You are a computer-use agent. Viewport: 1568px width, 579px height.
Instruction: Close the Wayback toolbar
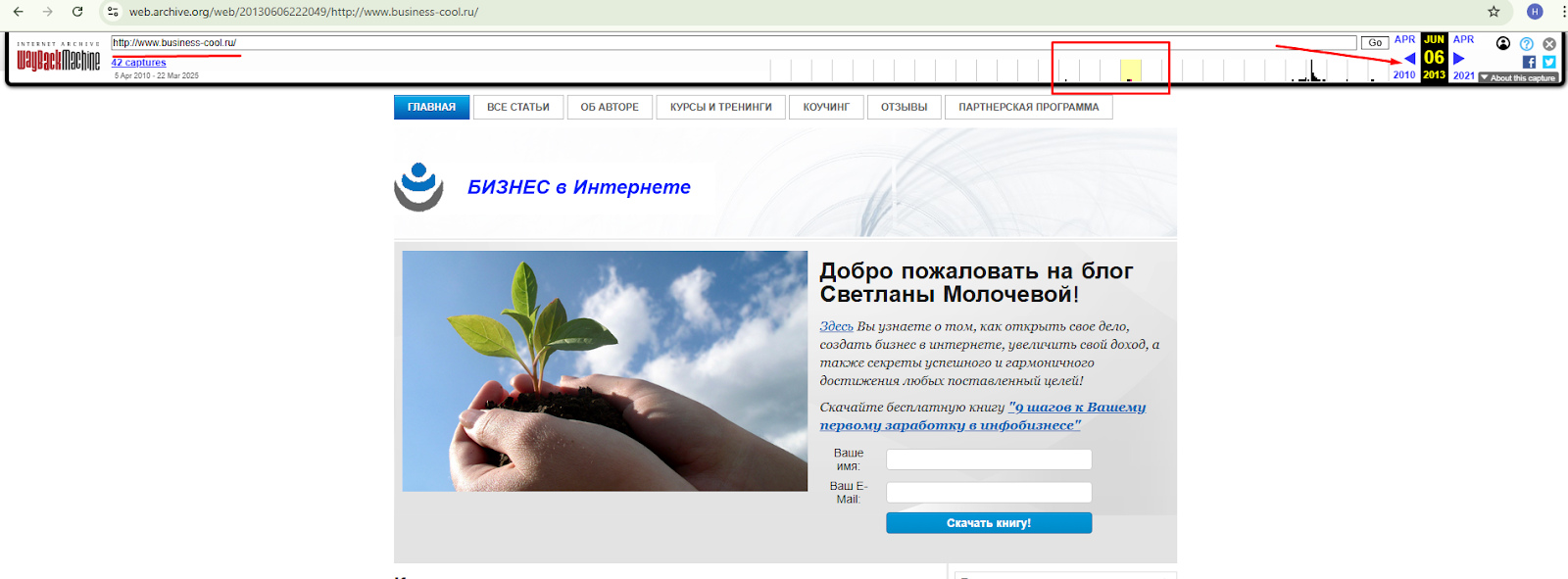pyautogui.click(x=1549, y=43)
